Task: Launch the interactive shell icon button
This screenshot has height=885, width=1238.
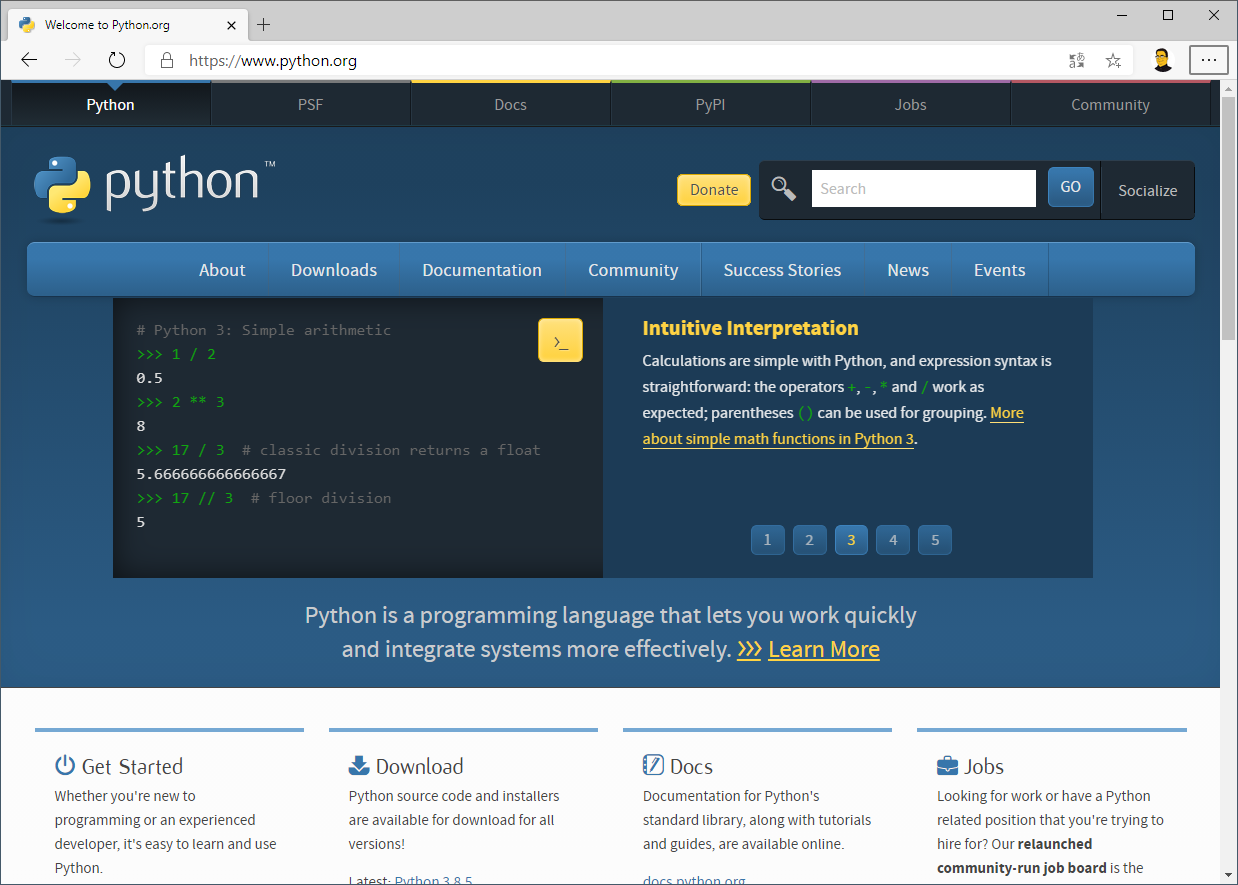Action: point(560,340)
